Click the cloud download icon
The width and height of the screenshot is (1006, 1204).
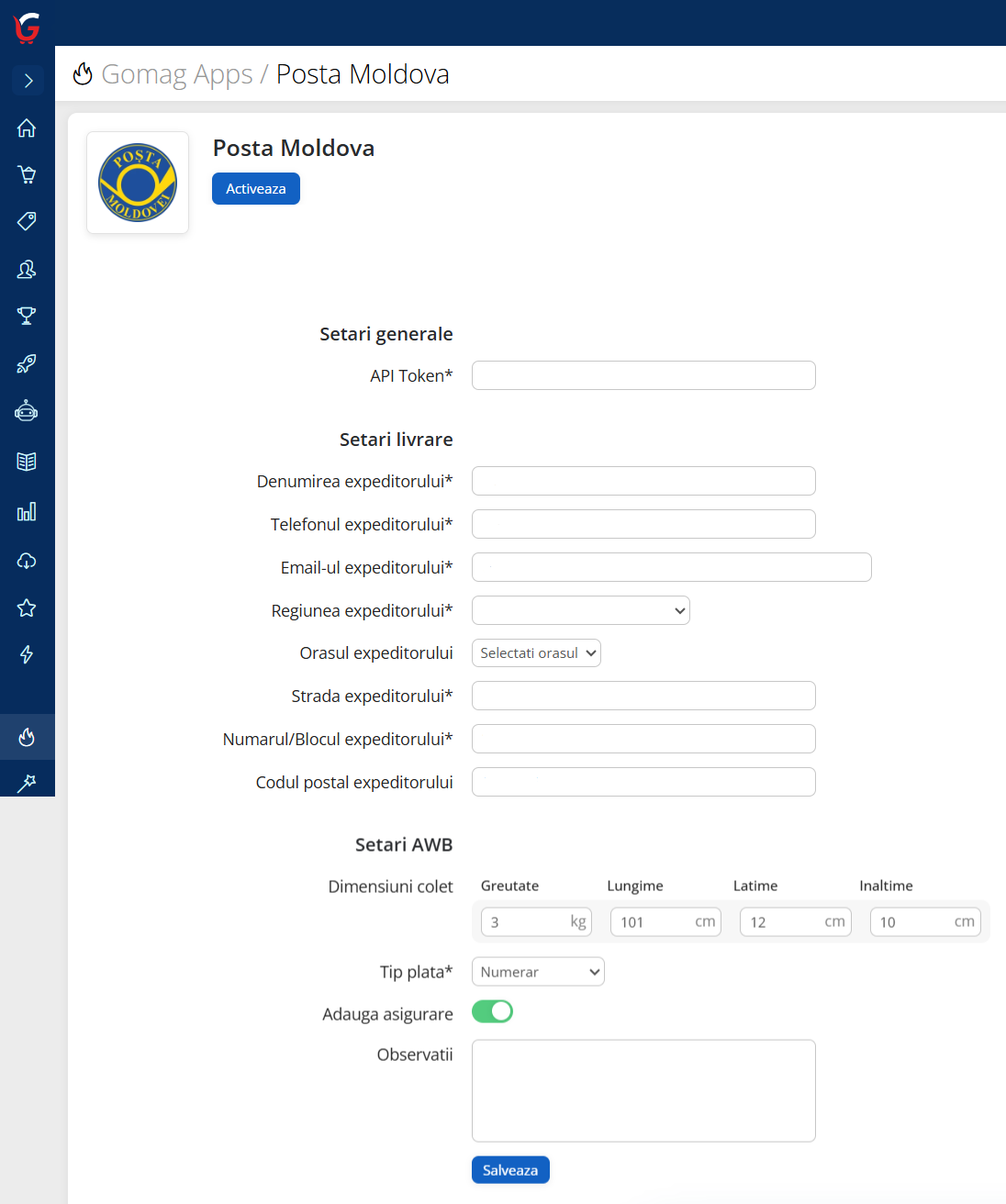[x=27, y=560]
